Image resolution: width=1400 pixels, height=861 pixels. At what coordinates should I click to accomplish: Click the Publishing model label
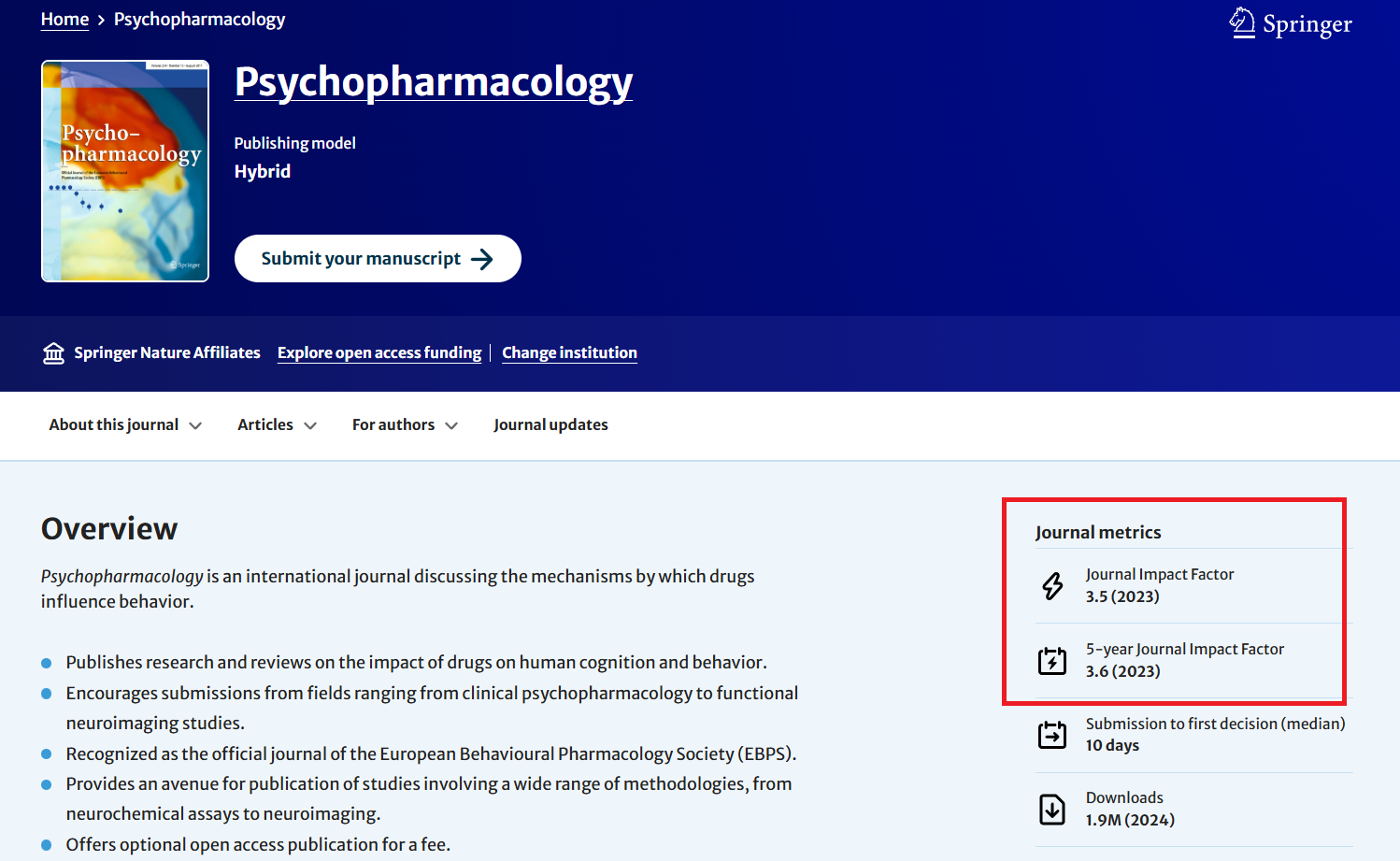coord(294,143)
